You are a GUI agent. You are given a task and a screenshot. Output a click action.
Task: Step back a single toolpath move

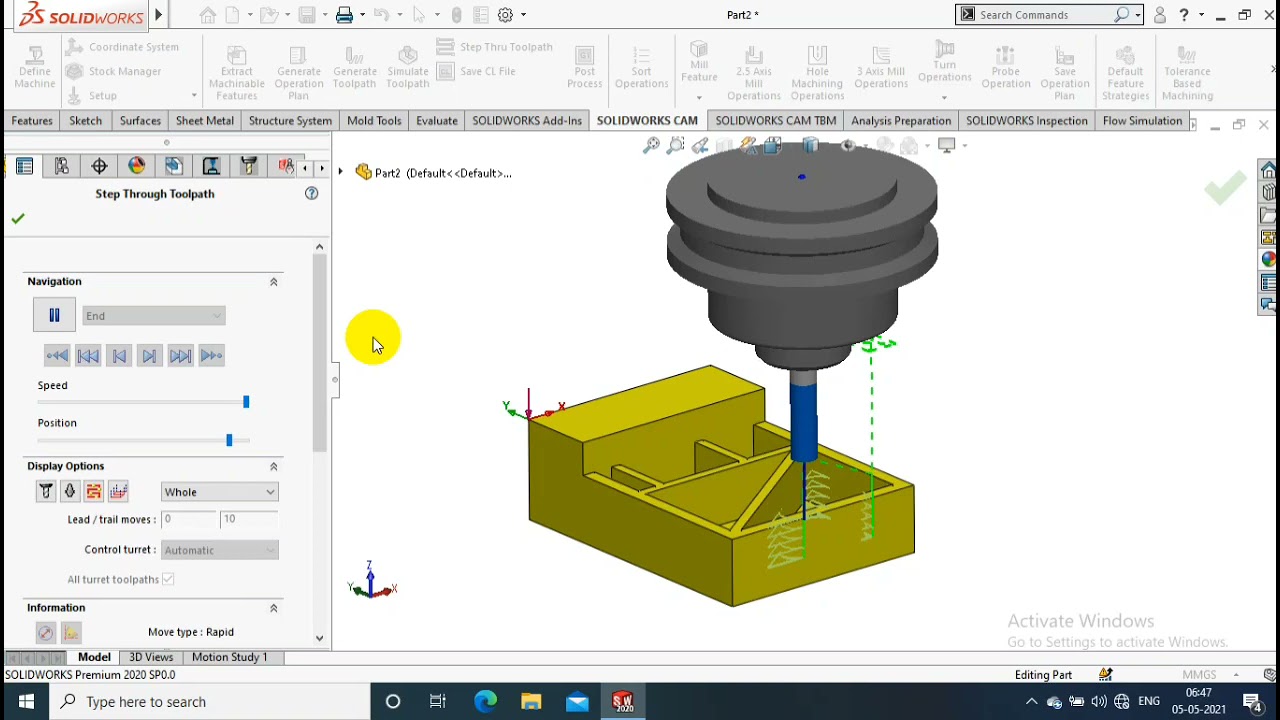coord(119,356)
